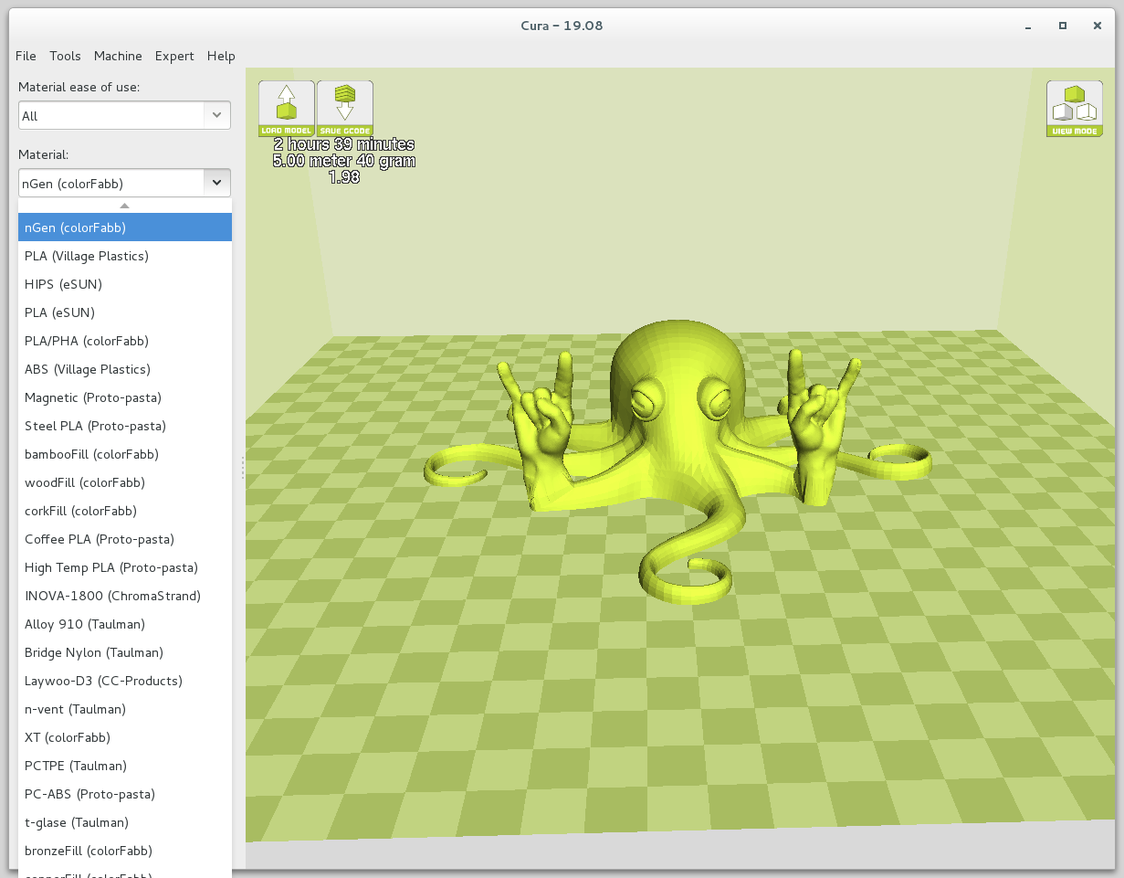The width and height of the screenshot is (1124, 878).
Task: Open the Expert menu
Action: coord(174,56)
